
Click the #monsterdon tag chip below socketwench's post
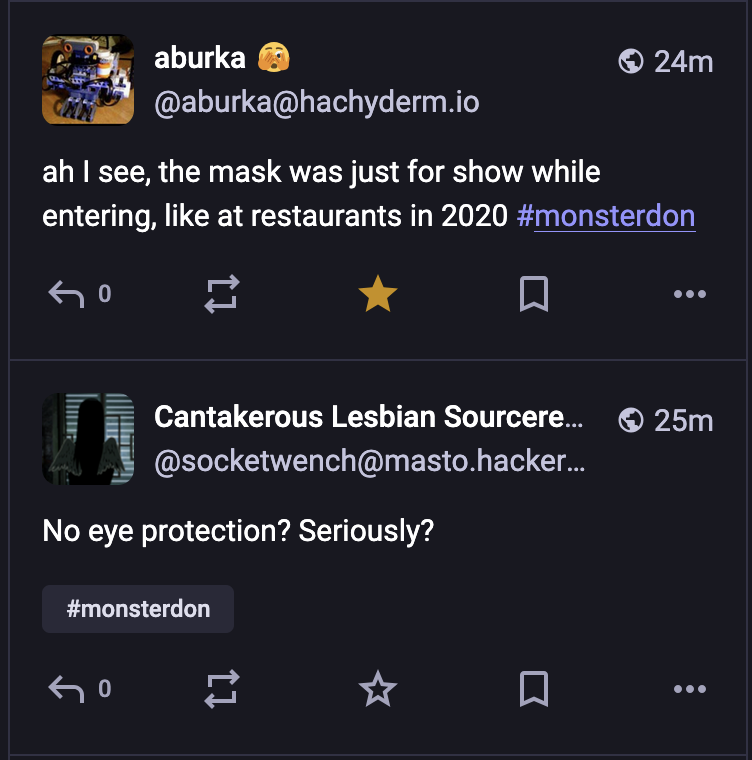(138, 609)
